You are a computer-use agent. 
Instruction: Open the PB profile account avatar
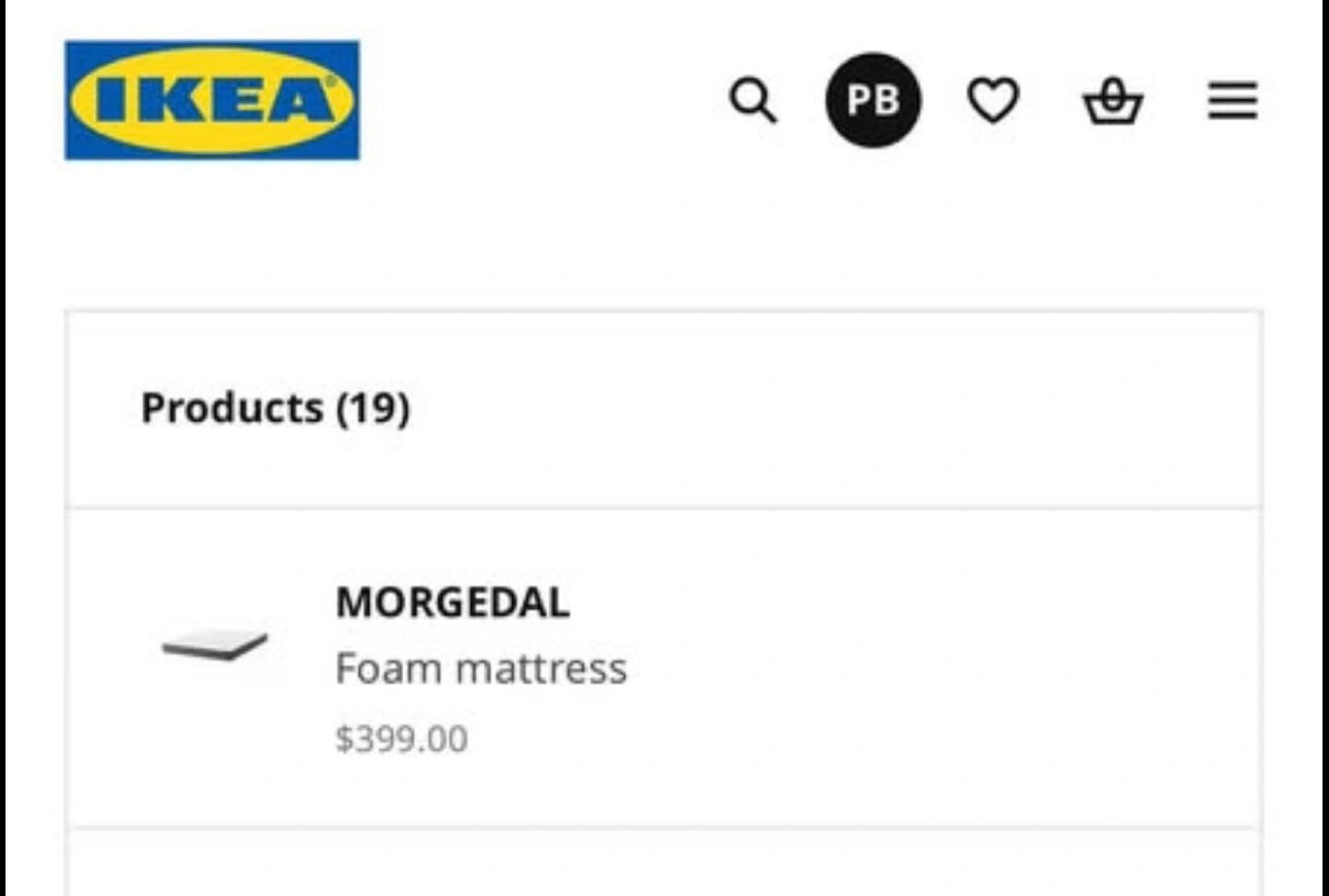click(x=873, y=100)
